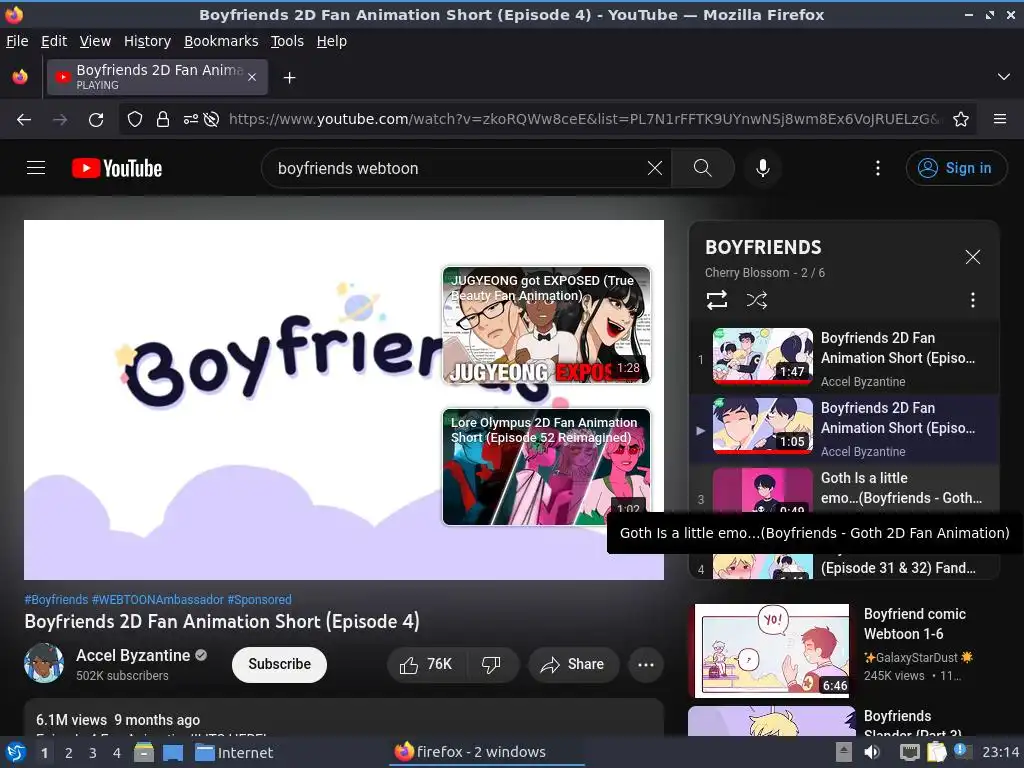Open Firefox View pinned icon

point(20,77)
